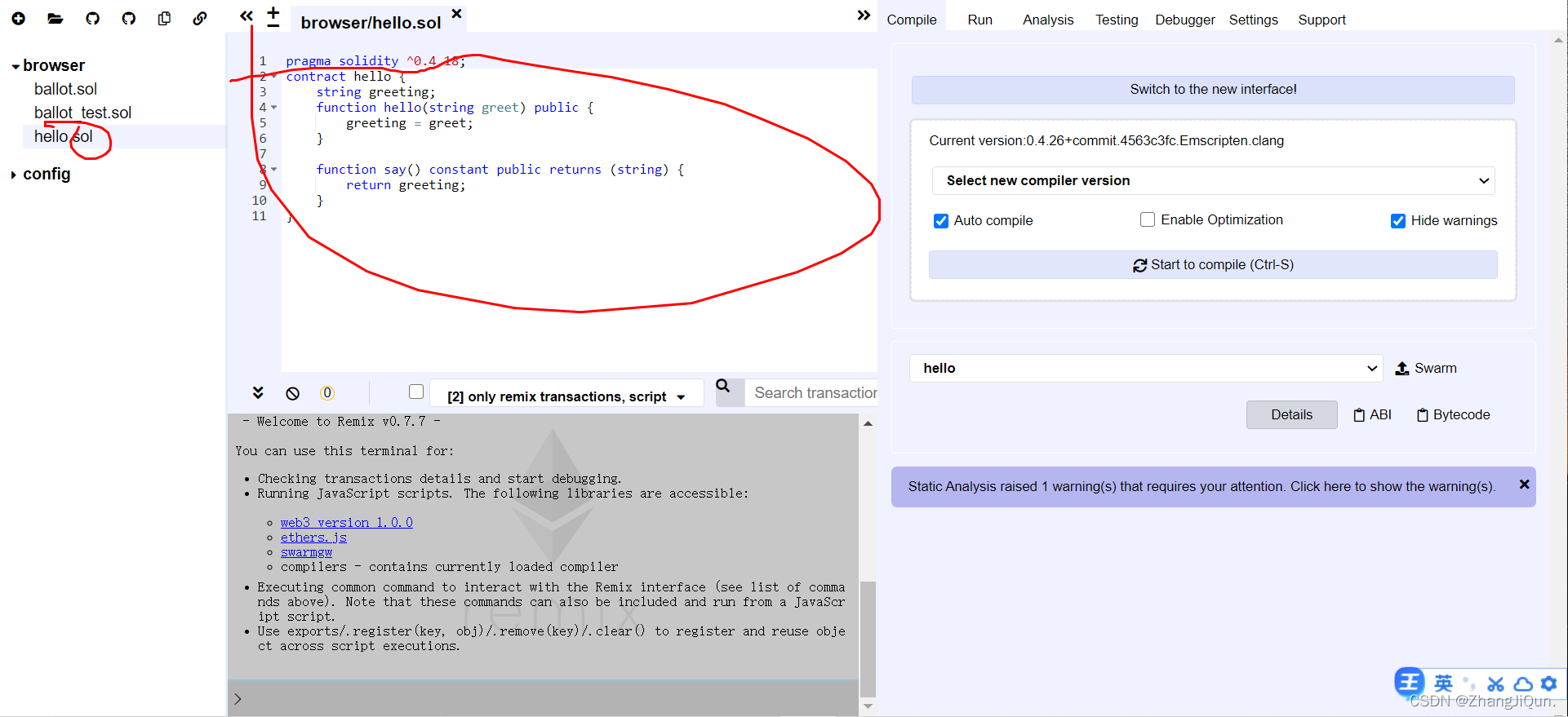Open ballot_test.sol in the file tree
Viewport: 1568px width, 717px height.
[82, 113]
